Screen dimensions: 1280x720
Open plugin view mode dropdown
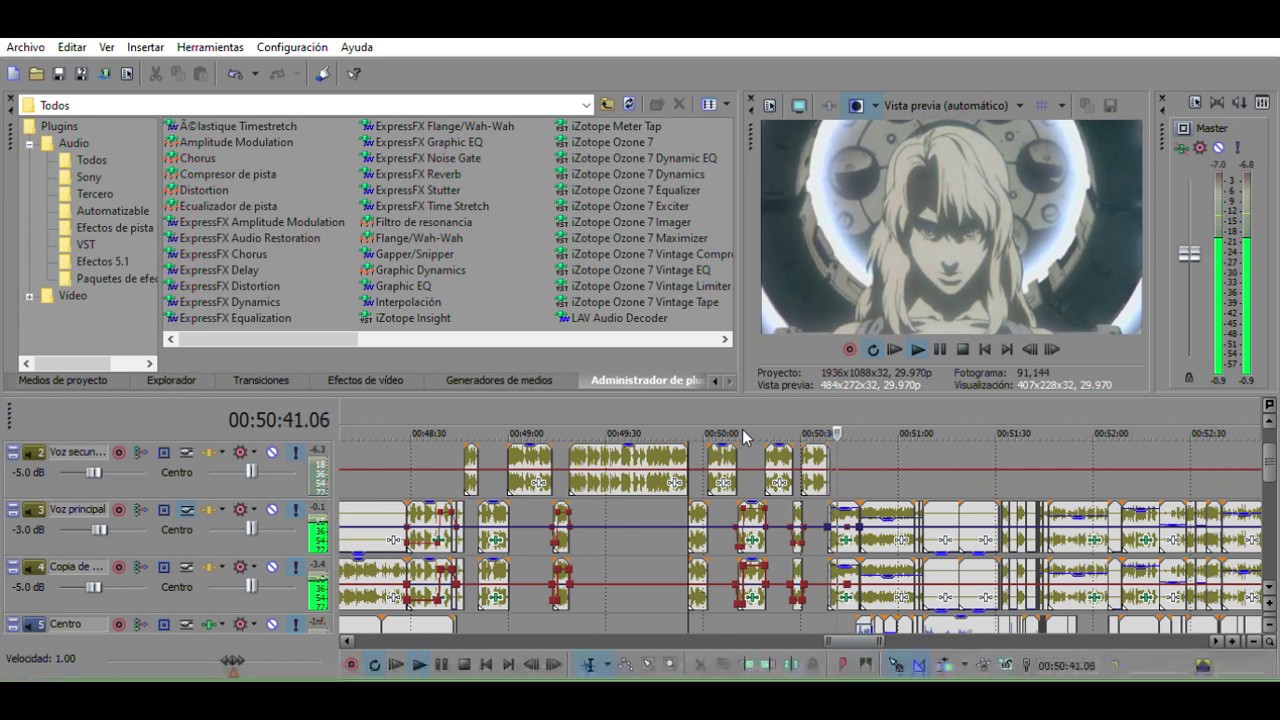[726, 104]
